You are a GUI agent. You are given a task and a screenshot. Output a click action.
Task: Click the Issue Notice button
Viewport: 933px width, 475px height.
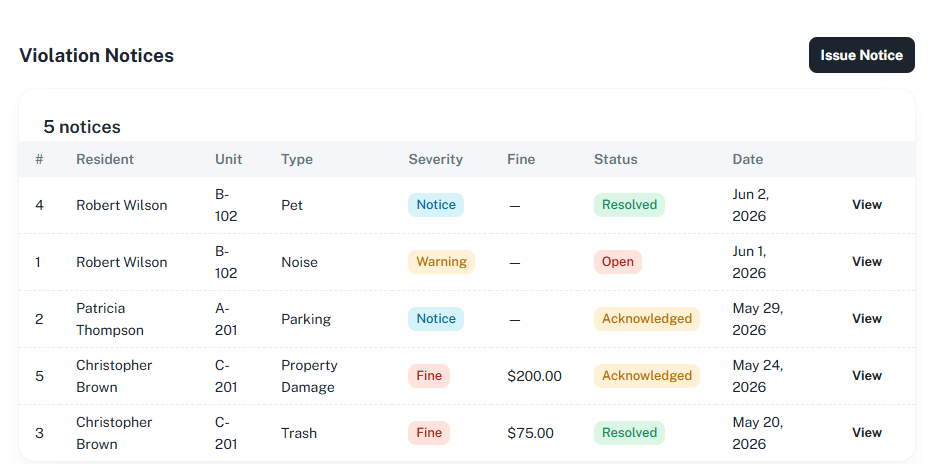coord(861,55)
